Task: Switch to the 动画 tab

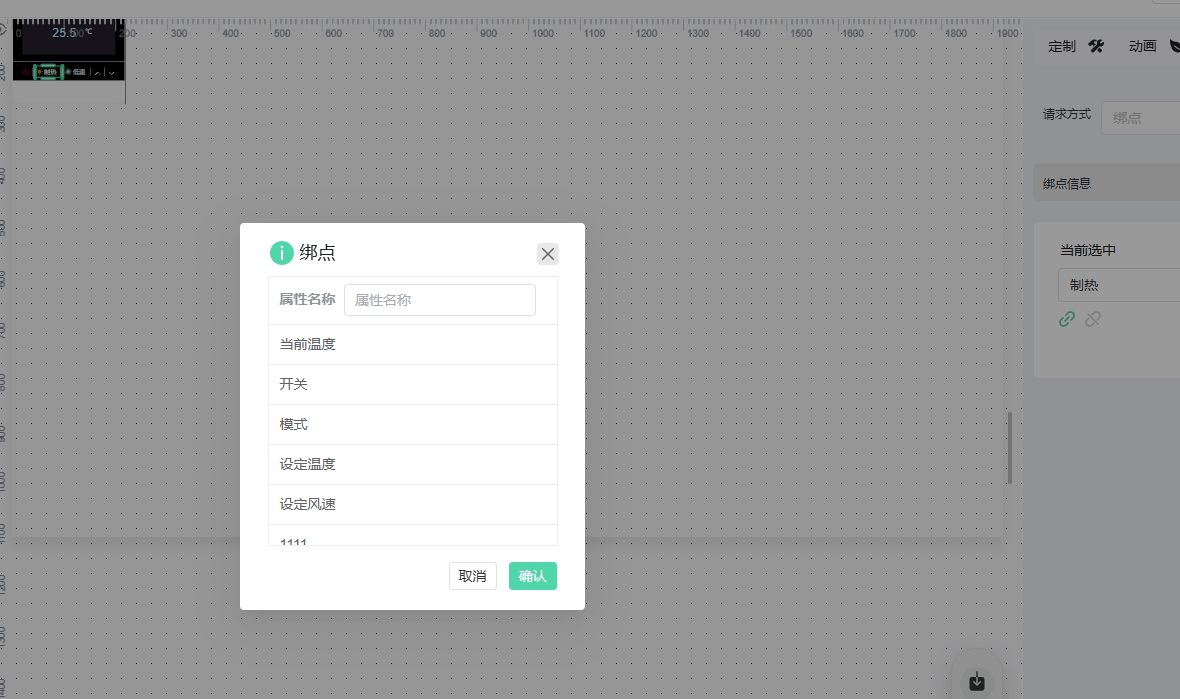Action: pos(1153,47)
